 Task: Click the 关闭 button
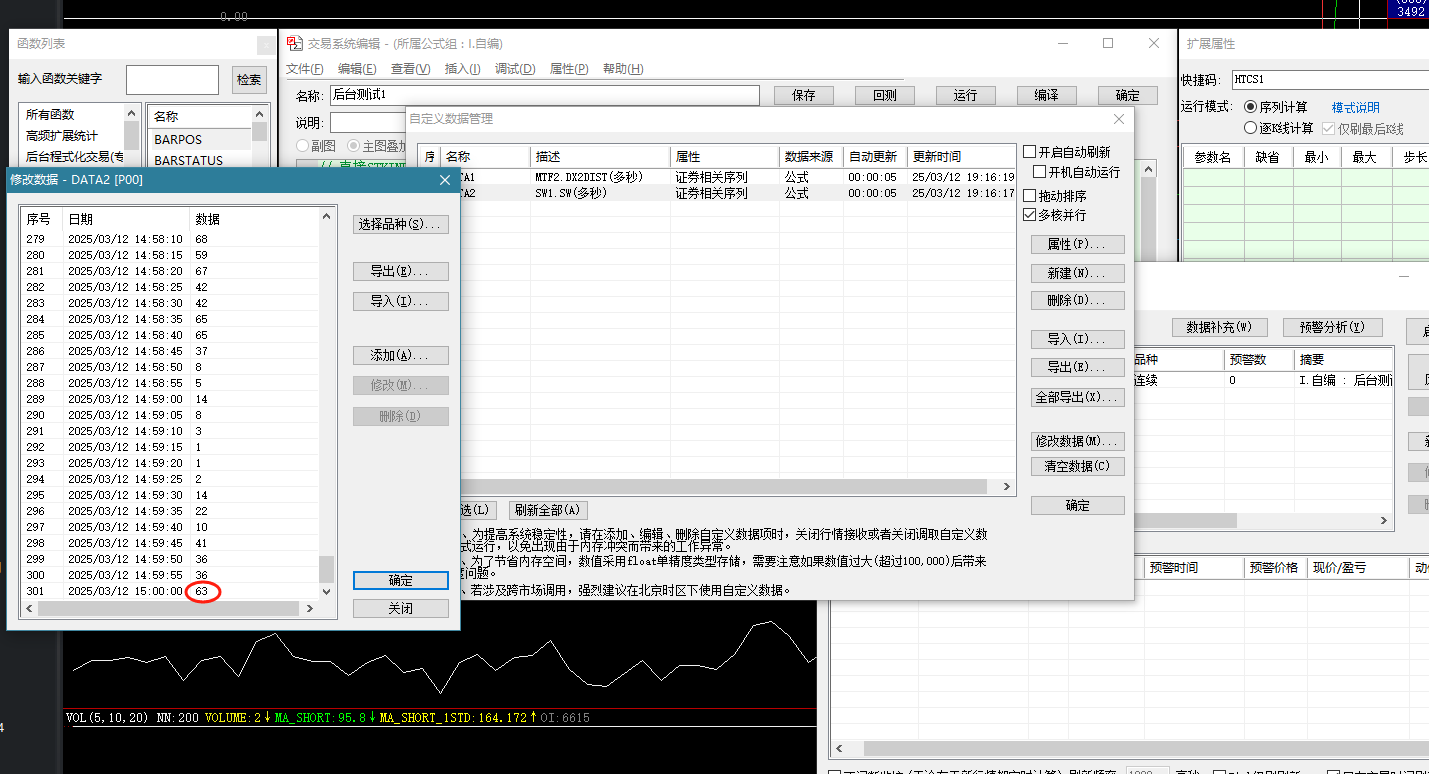401,608
